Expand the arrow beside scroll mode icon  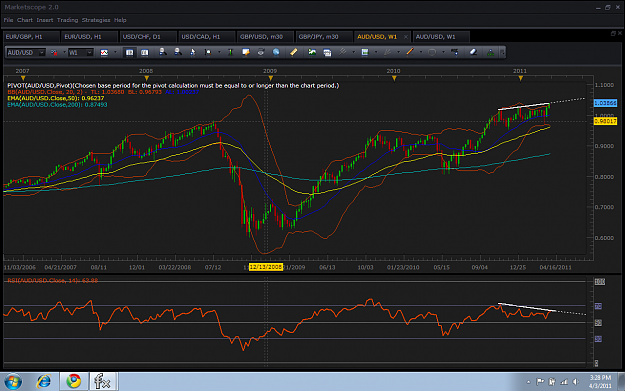coord(219,52)
